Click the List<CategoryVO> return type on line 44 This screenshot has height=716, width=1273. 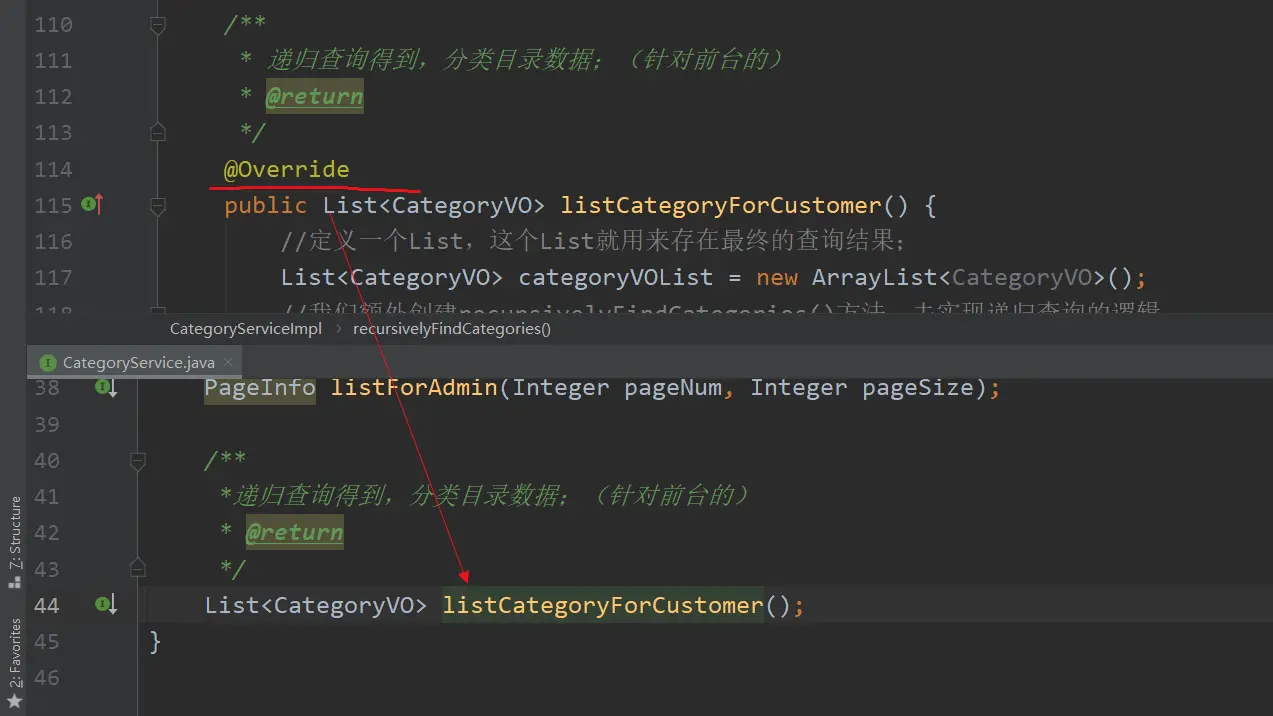tap(316, 605)
